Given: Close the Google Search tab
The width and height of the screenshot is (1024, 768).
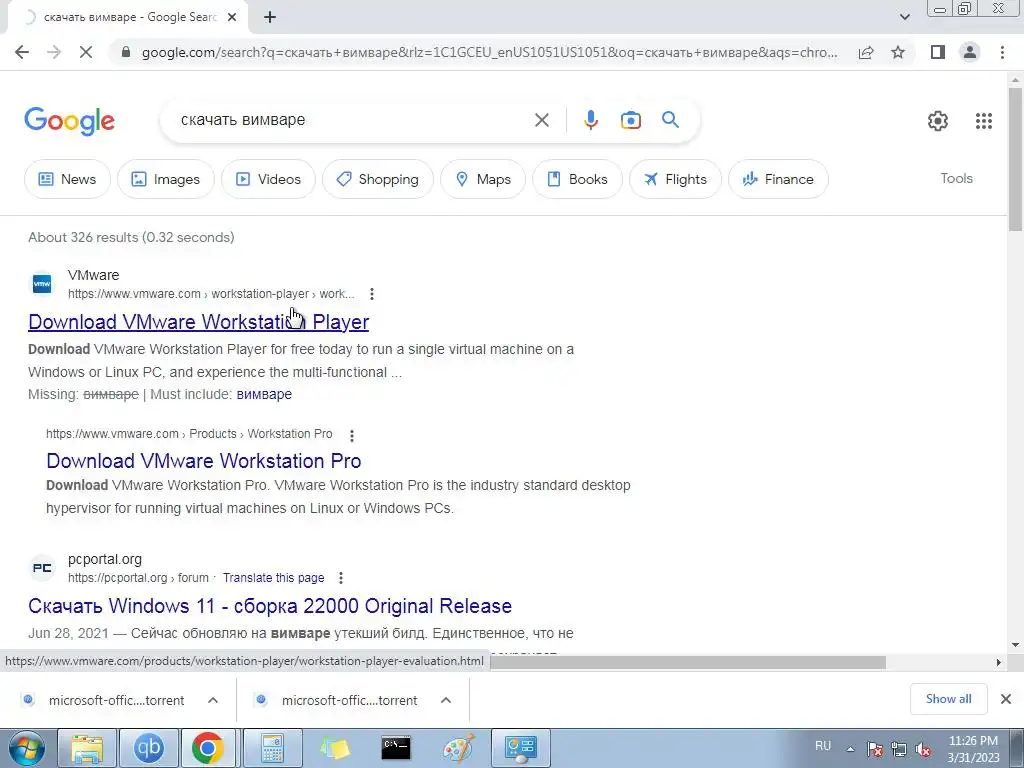Looking at the screenshot, I should (232, 18).
